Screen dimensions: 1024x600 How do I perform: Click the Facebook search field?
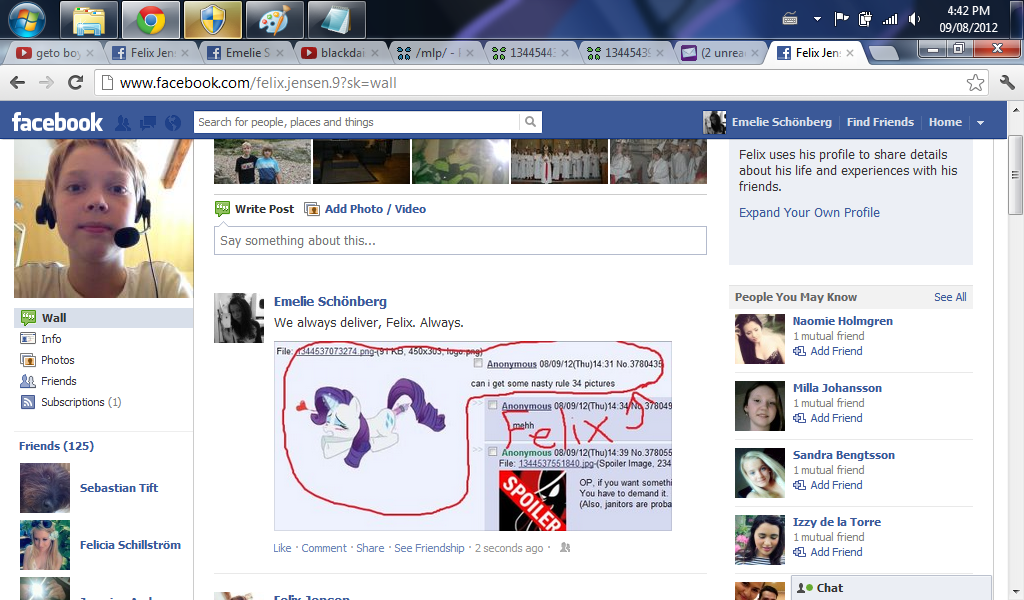pyautogui.click(x=357, y=121)
